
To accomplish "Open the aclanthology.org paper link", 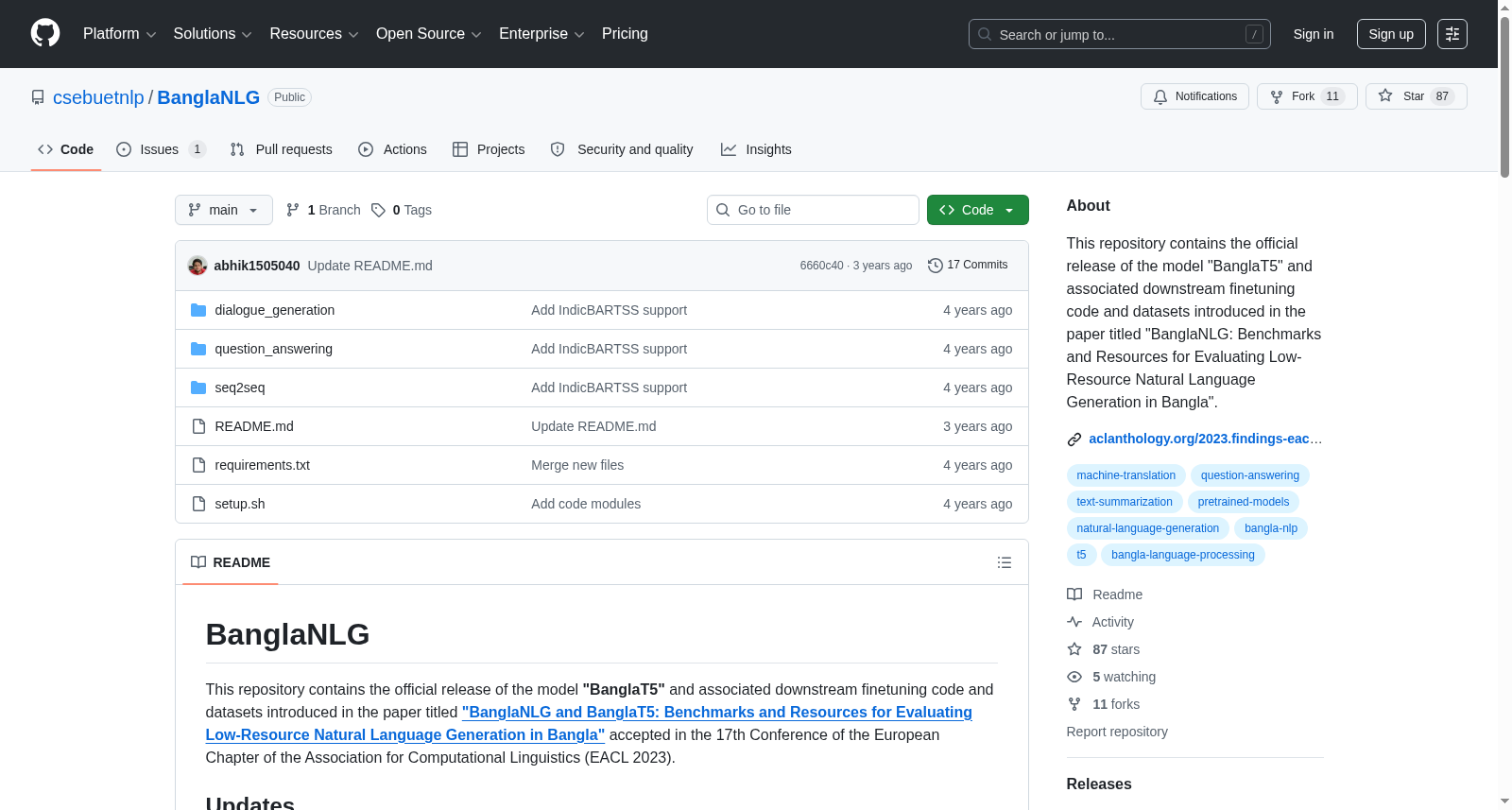I will pyautogui.click(x=1205, y=439).
